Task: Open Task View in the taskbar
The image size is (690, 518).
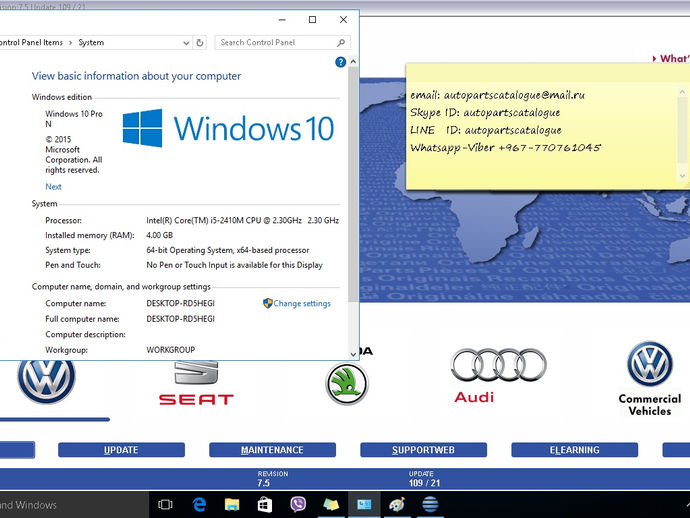Action: (x=165, y=504)
